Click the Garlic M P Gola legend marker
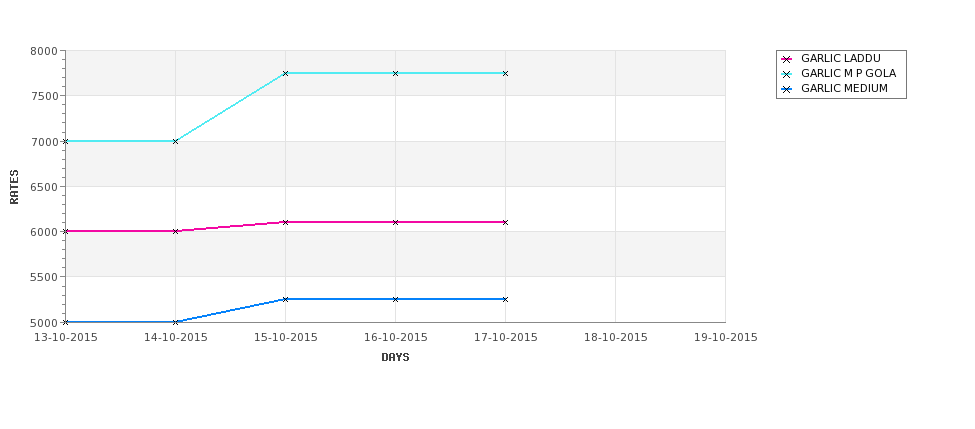Screen dimensions: 975x429 pyautogui.click(x=787, y=74)
